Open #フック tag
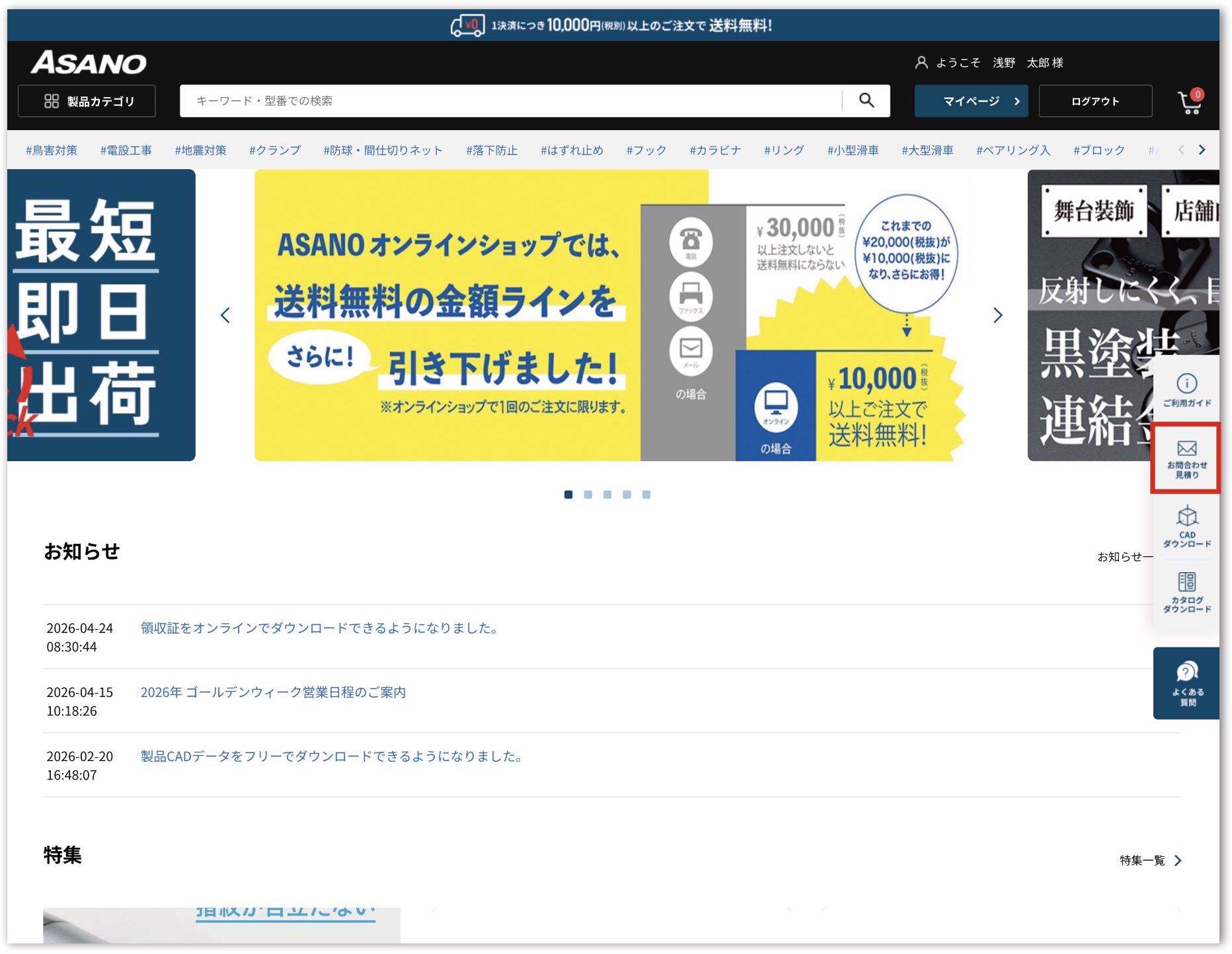The width and height of the screenshot is (1232, 954). click(x=646, y=150)
